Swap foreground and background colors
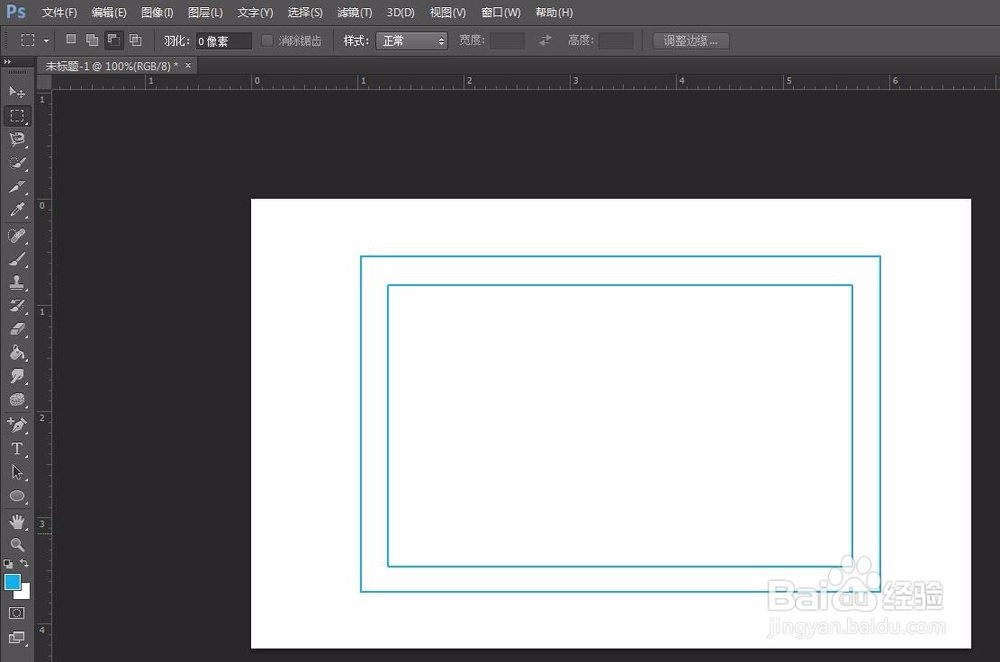 click(24, 563)
